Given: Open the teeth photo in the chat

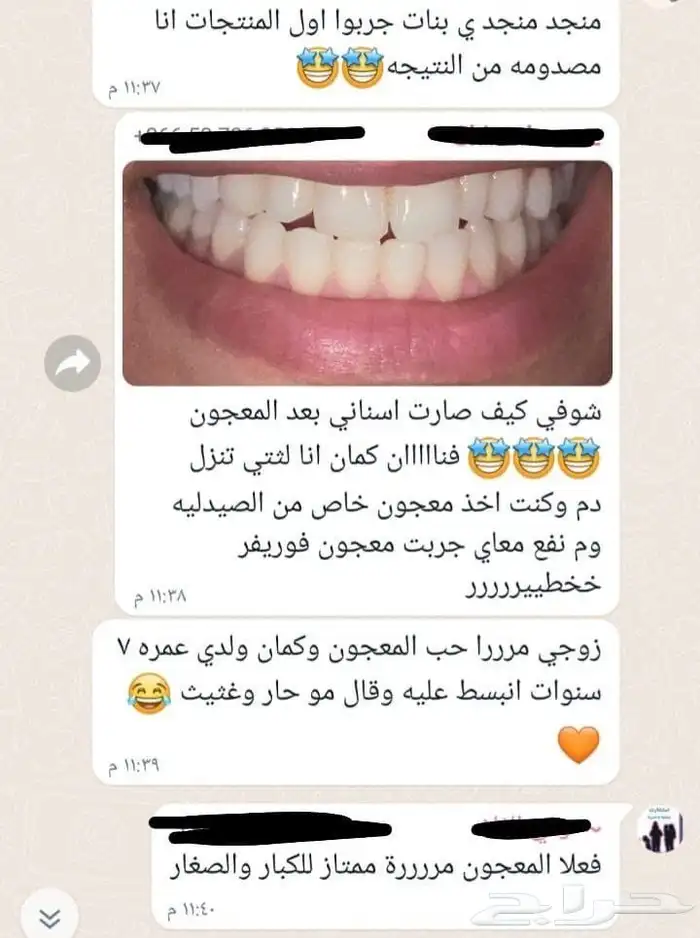Looking at the screenshot, I should click(x=367, y=273).
